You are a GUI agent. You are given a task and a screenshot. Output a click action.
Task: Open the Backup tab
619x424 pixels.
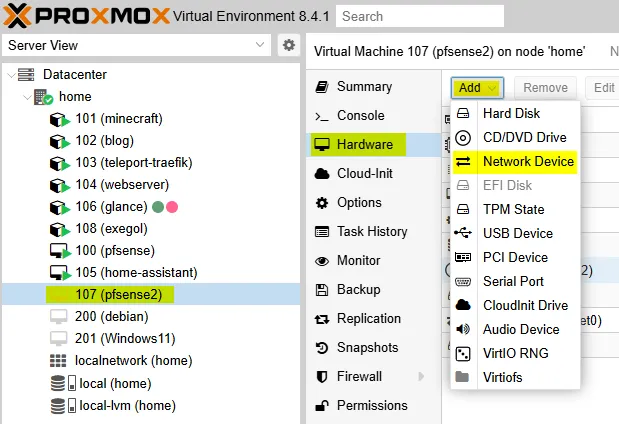point(373,289)
